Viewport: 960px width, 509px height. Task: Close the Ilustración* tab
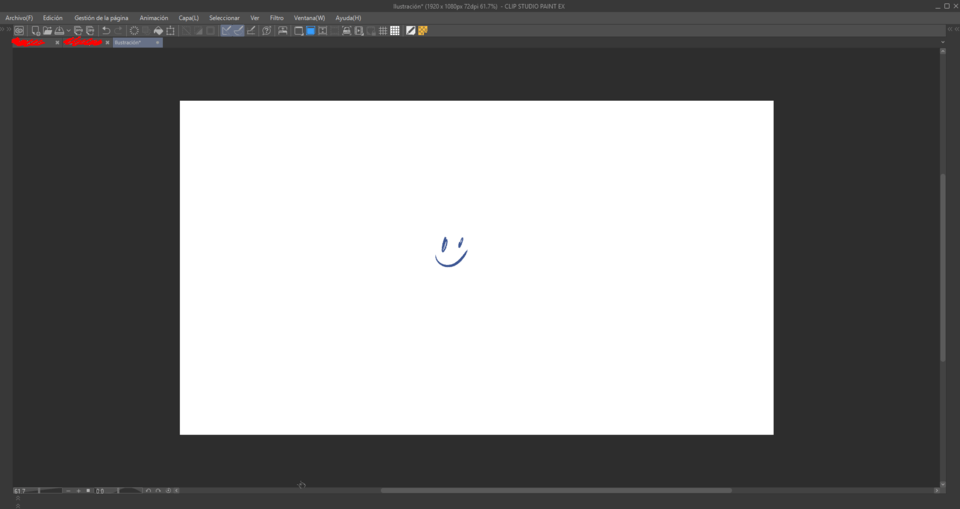click(x=157, y=42)
